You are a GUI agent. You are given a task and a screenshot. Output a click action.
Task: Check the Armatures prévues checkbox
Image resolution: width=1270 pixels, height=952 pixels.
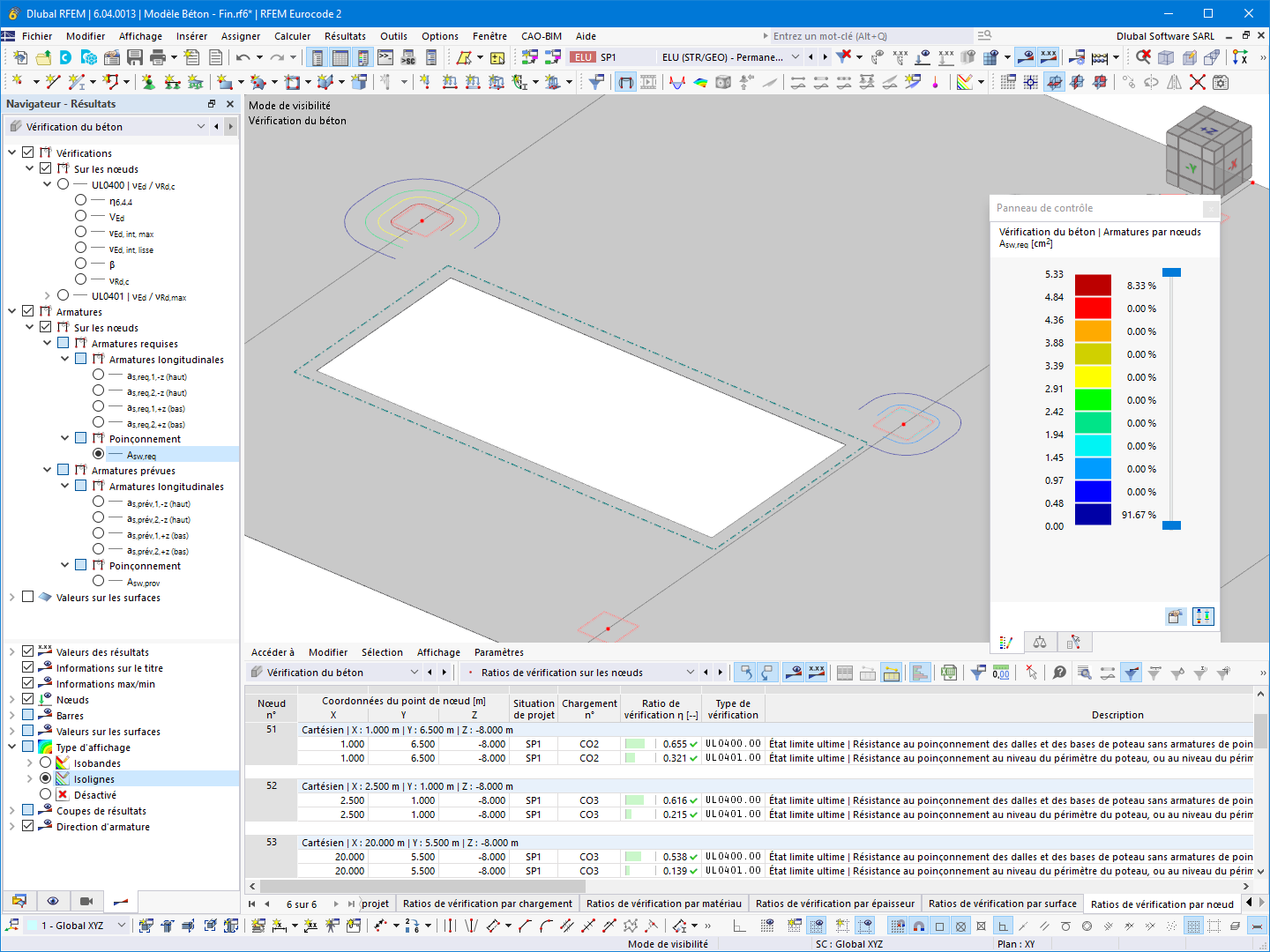(x=63, y=470)
